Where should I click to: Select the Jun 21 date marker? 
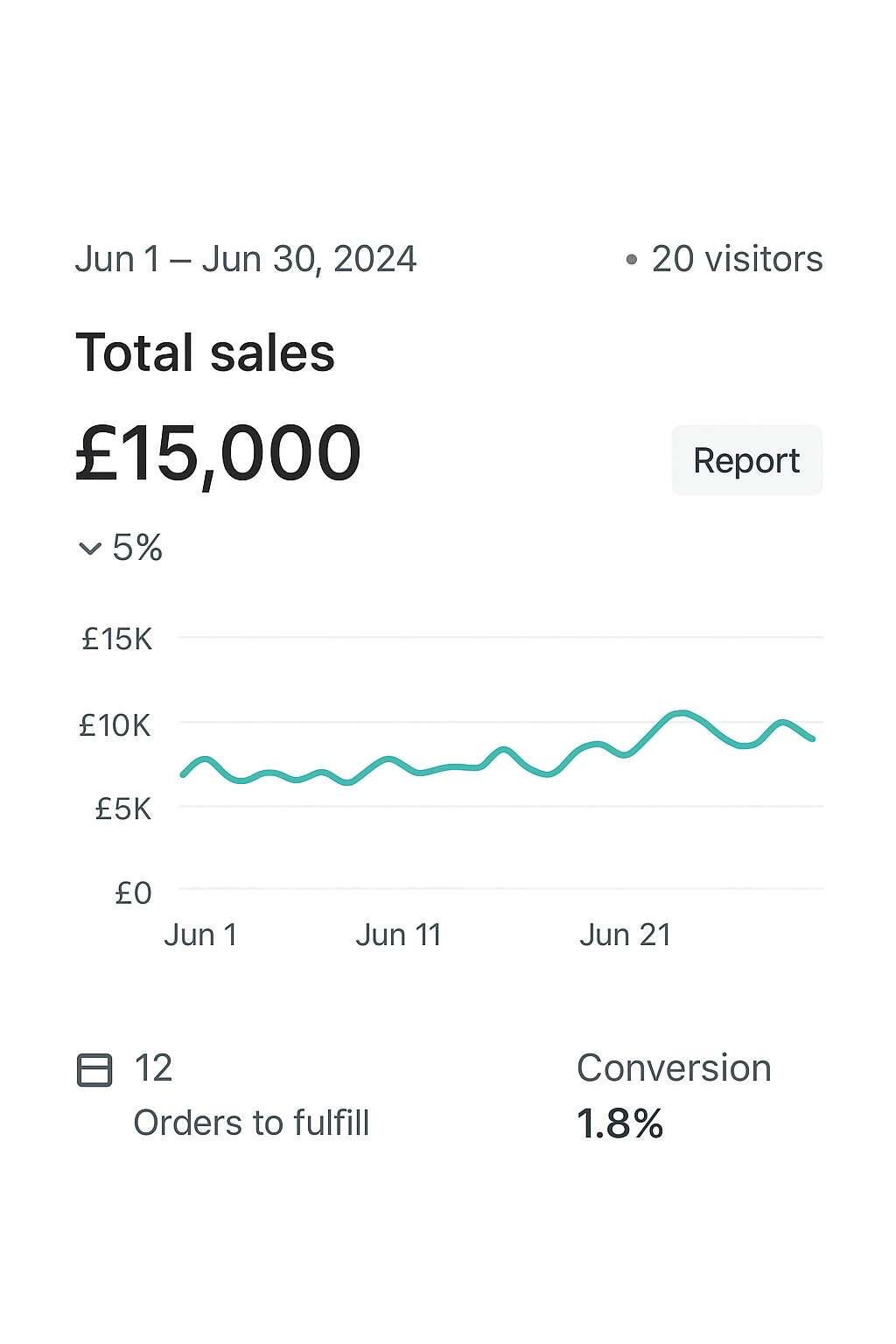(x=625, y=934)
